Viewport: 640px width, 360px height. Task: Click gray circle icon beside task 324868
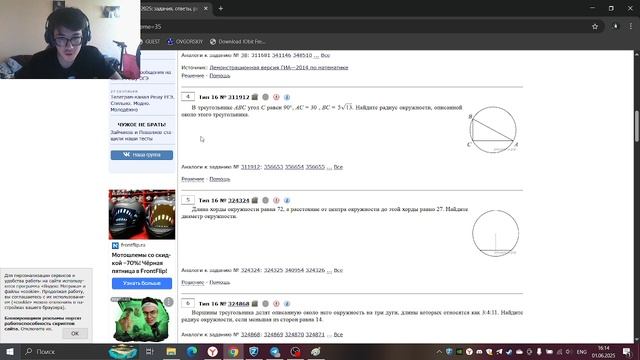(265, 303)
